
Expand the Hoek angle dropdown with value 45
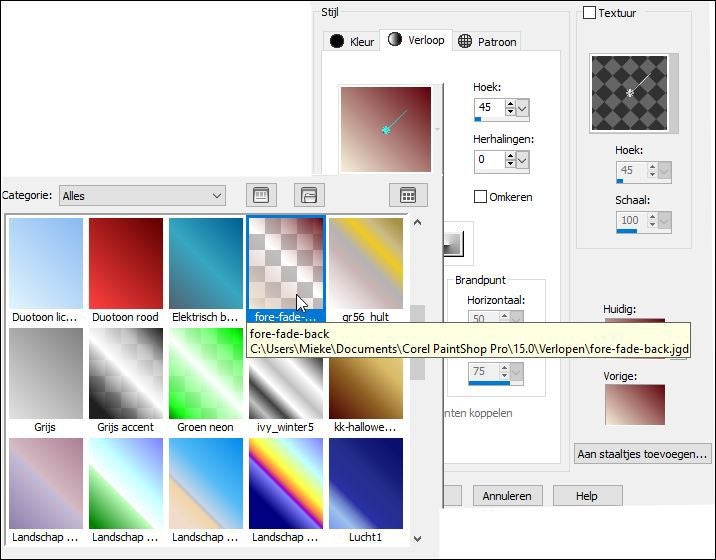click(523, 108)
